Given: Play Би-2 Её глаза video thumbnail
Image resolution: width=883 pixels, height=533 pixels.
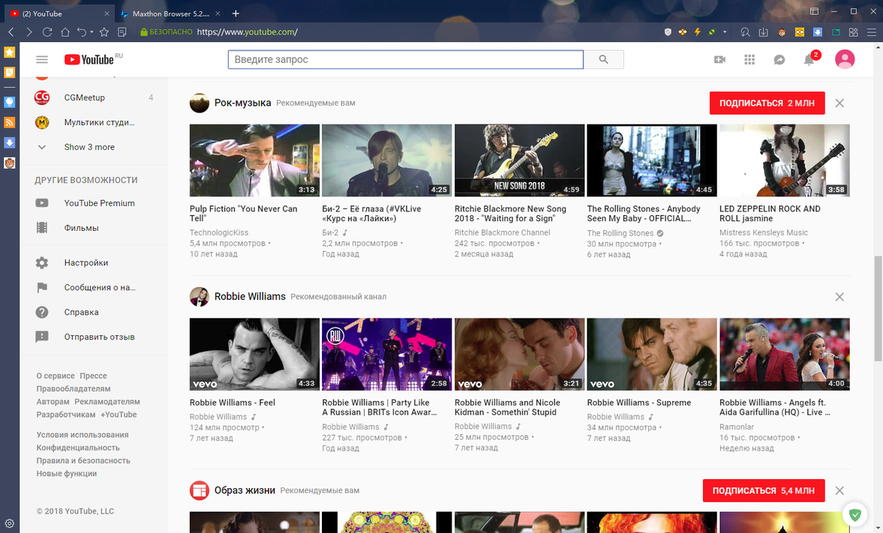Looking at the screenshot, I should pos(387,161).
